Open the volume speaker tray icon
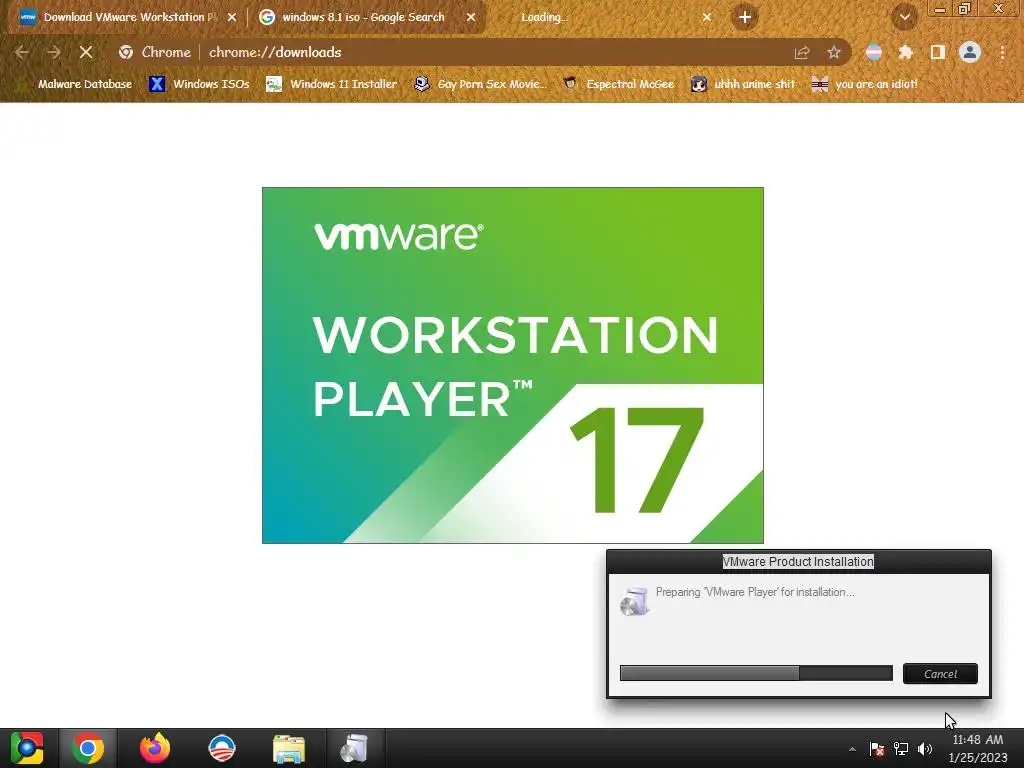The width and height of the screenshot is (1024, 768). pos(925,749)
